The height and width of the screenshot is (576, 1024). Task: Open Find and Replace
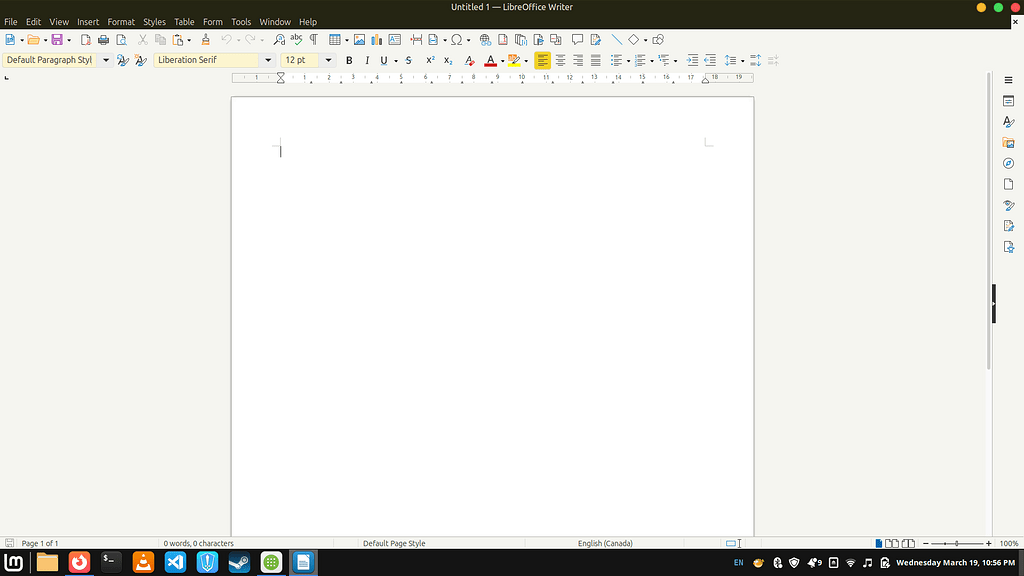click(x=279, y=39)
